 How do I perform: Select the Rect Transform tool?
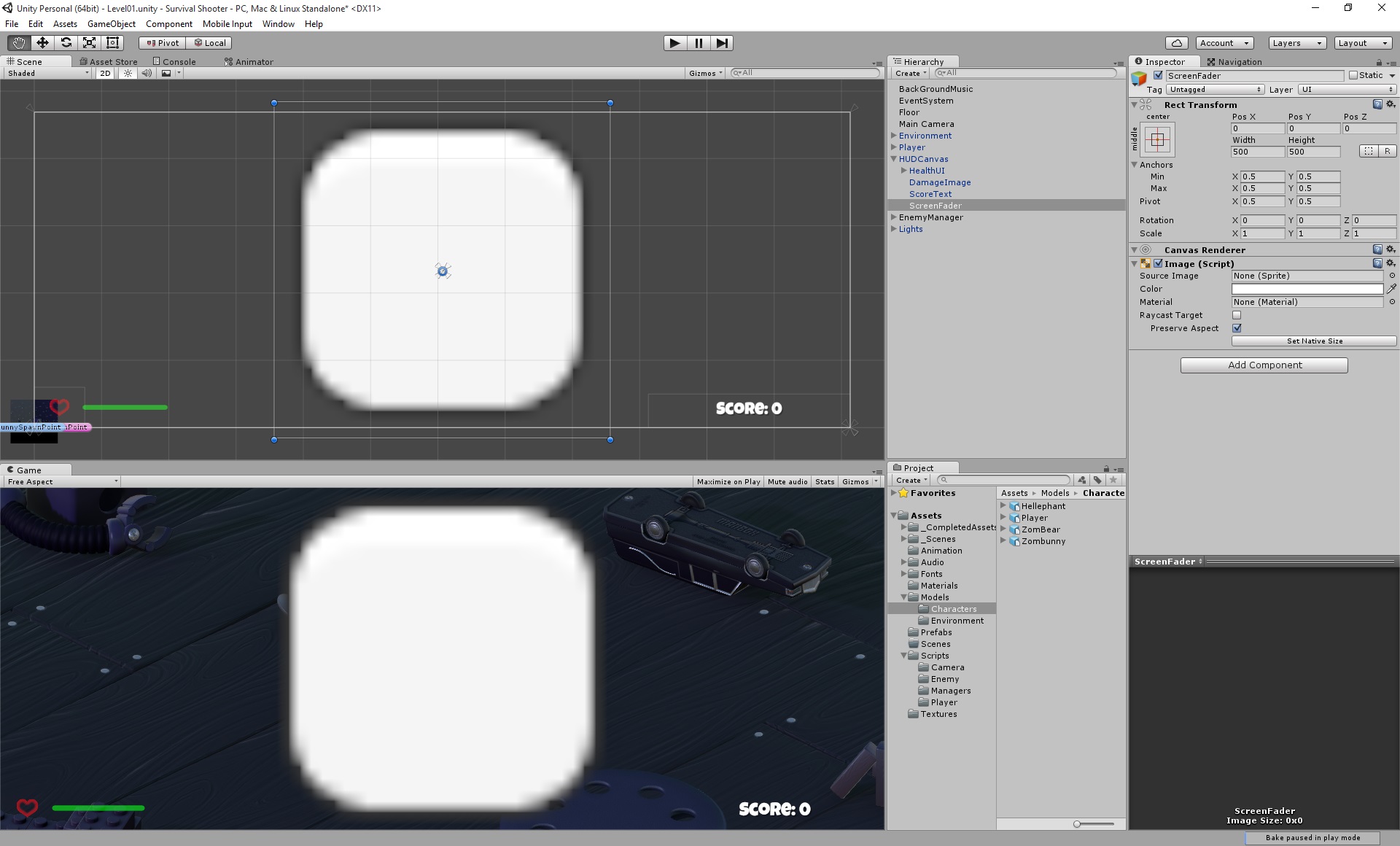click(112, 43)
